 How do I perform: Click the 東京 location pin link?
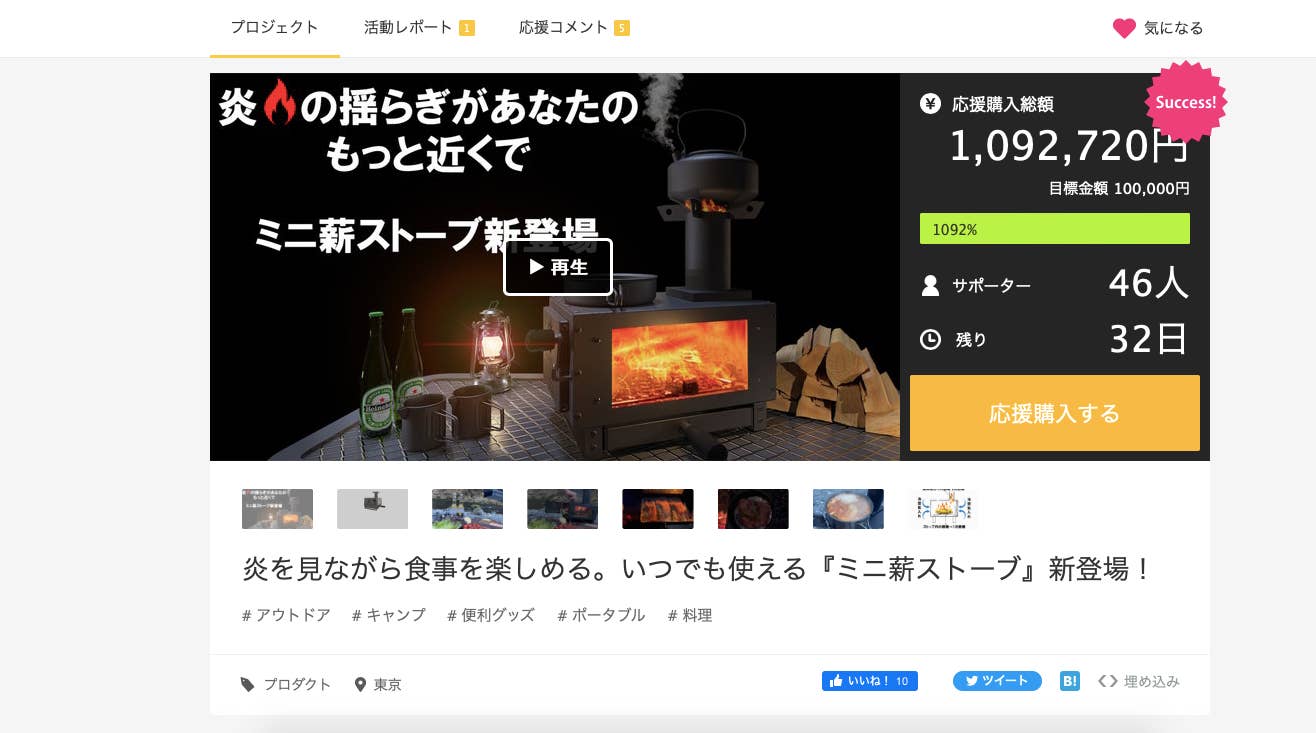click(378, 685)
